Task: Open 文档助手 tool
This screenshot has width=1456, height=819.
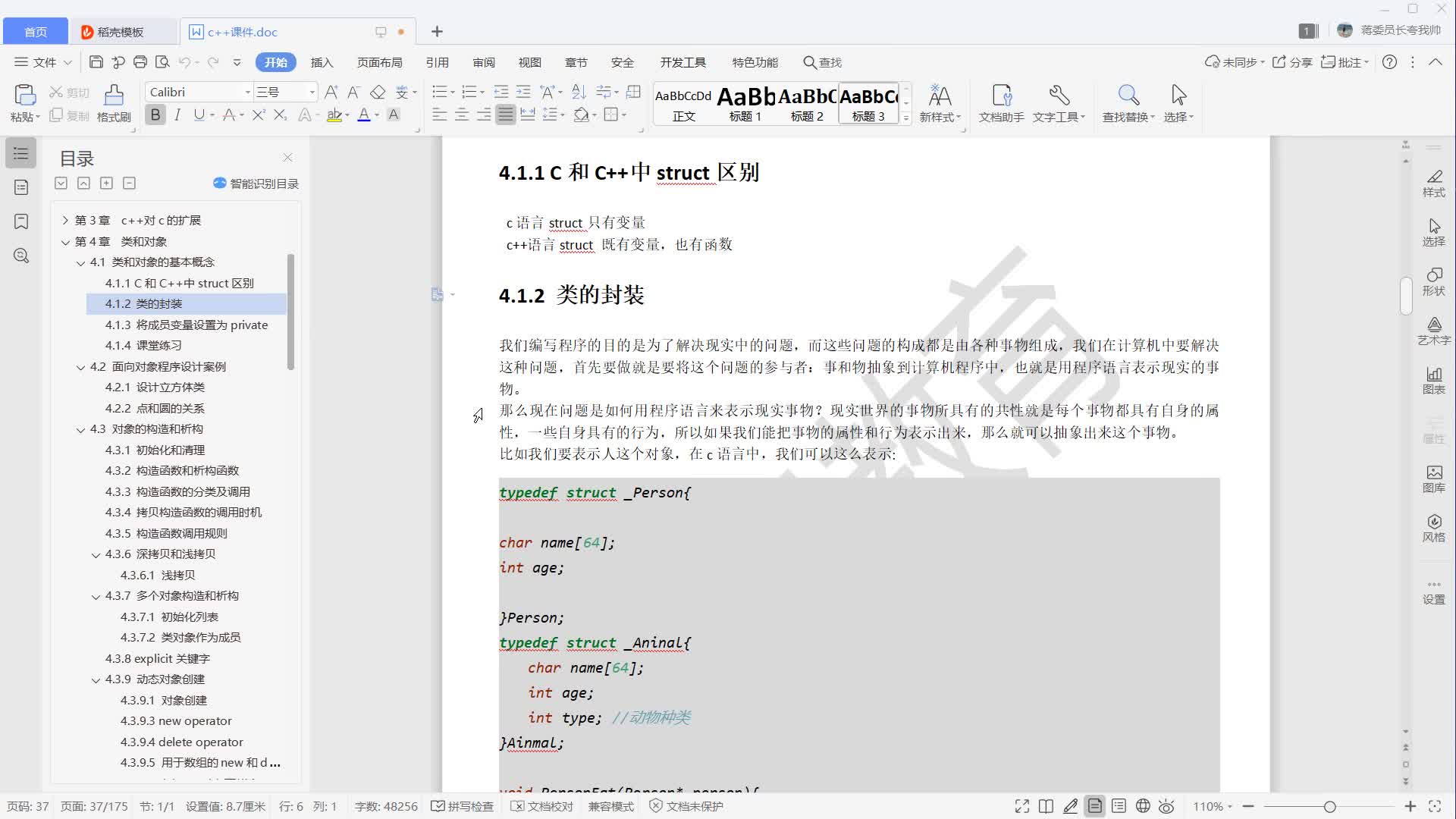Action: pos(1001,103)
